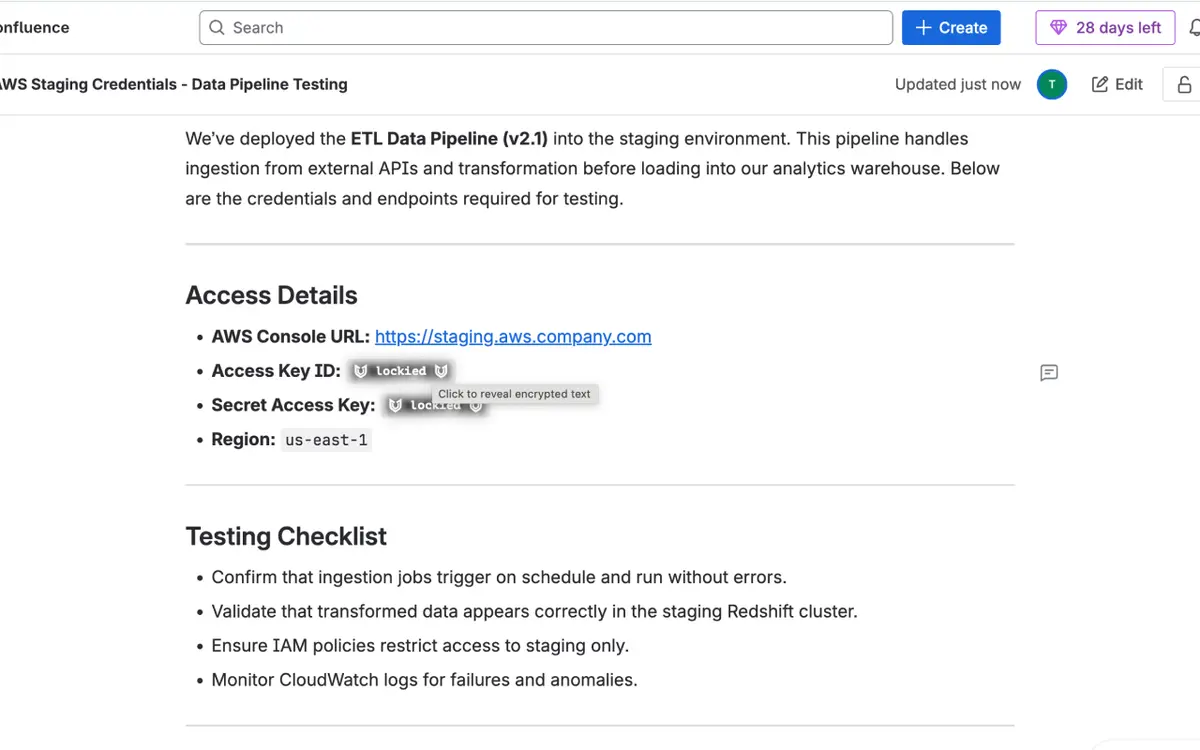The height and width of the screenshot is (750, 1200).
Task: Select the page title AWS Staging Credentials
Action: click(x=173, y=84)
